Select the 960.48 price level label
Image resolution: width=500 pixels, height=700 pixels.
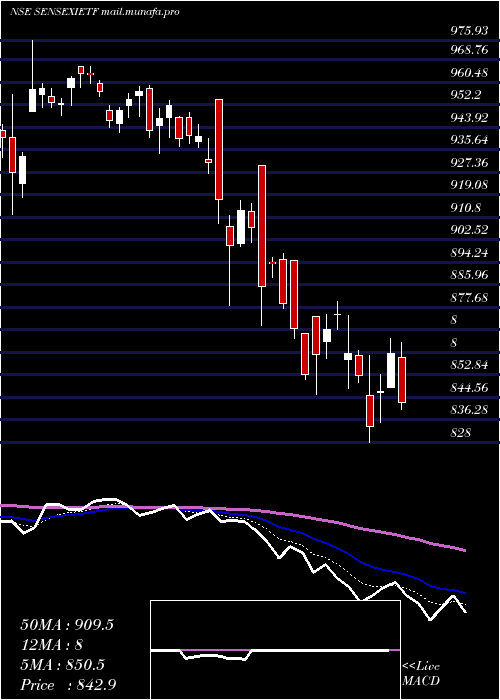[x=468, y=72]
